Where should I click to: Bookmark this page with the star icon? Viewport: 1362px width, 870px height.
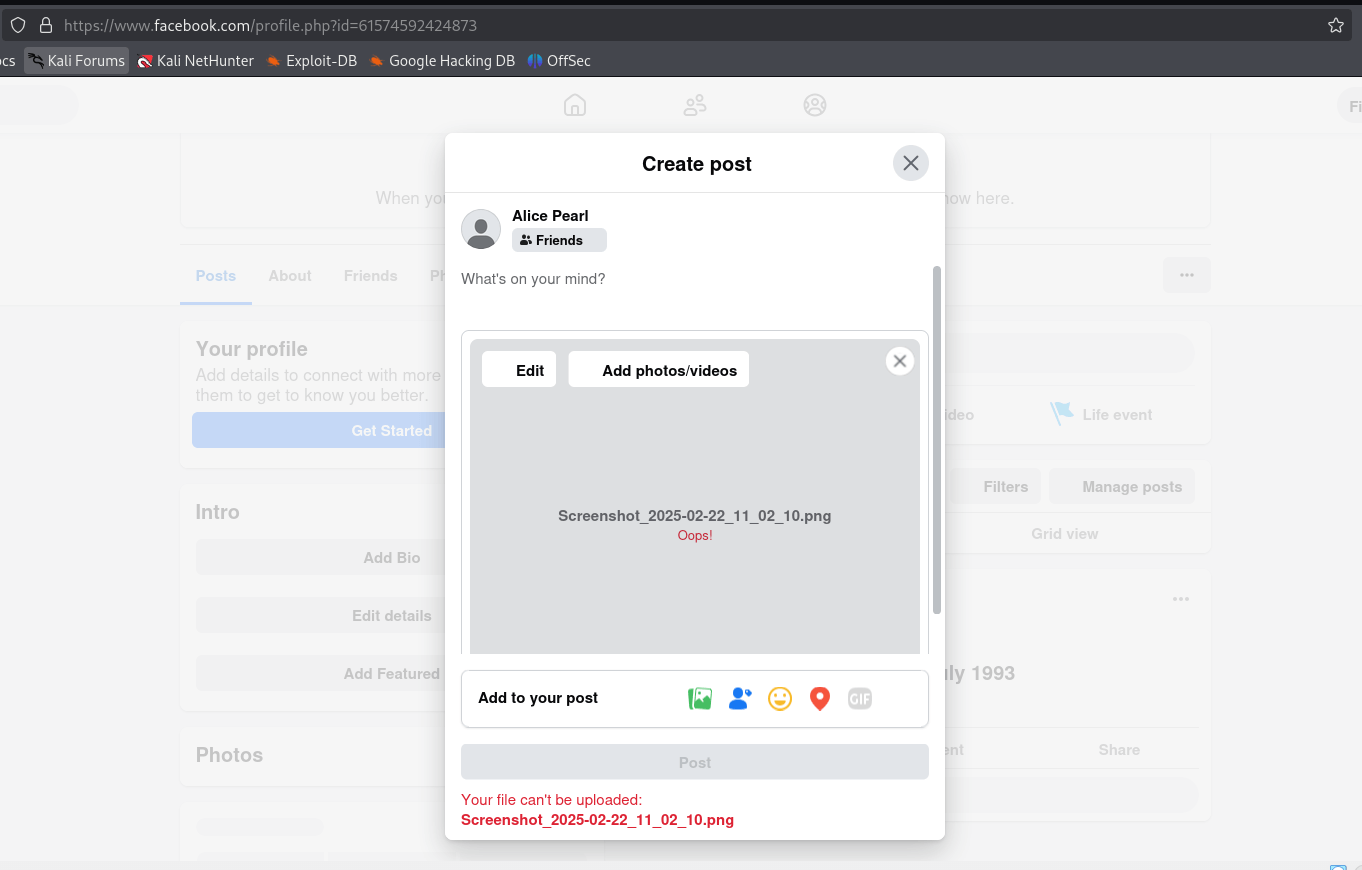(1336, 25)
